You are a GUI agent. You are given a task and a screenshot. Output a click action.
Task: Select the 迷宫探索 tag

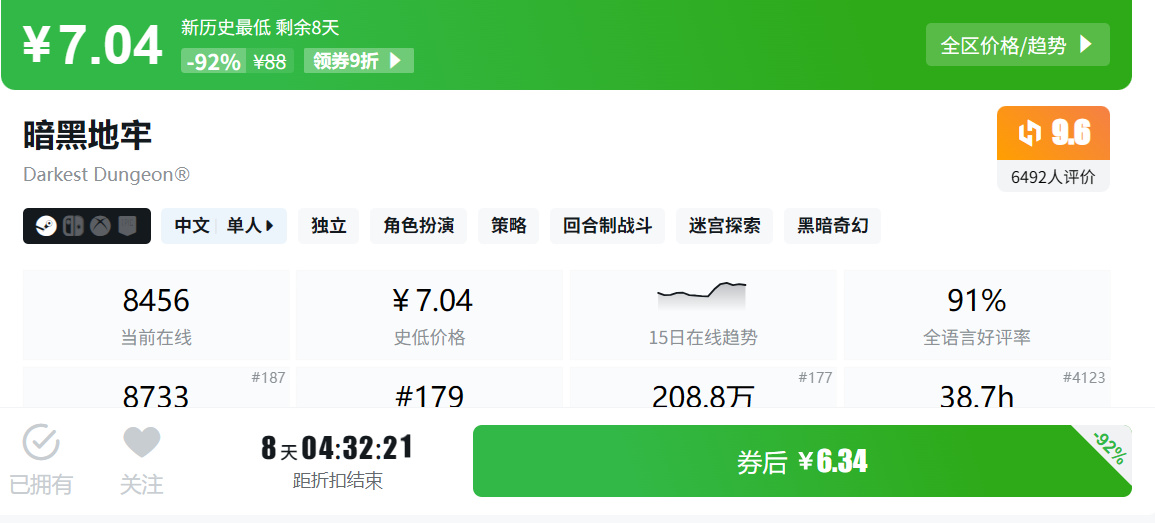pyautogui.click(x=725, y=226)
